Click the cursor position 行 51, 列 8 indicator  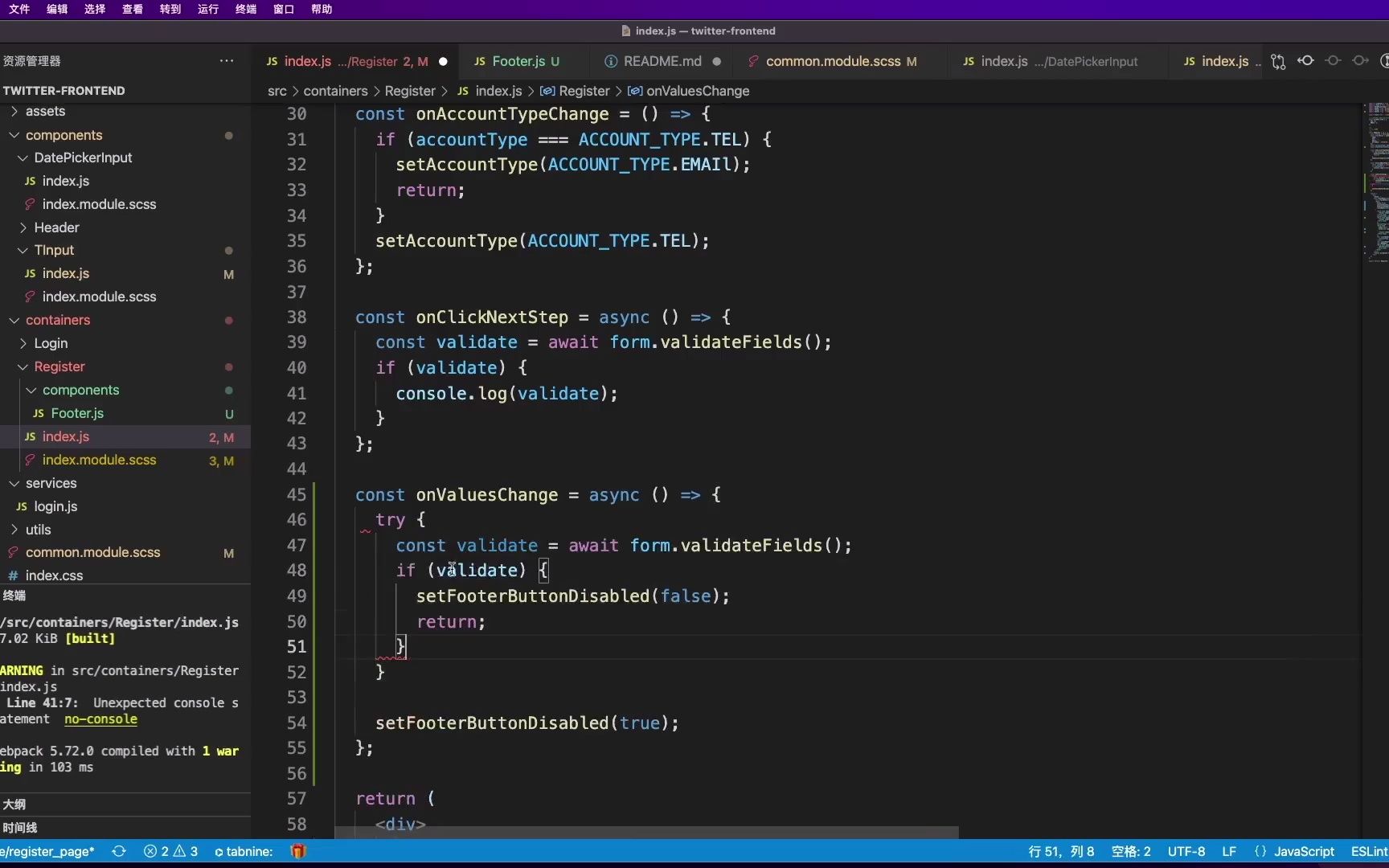tap(1061, 851)
